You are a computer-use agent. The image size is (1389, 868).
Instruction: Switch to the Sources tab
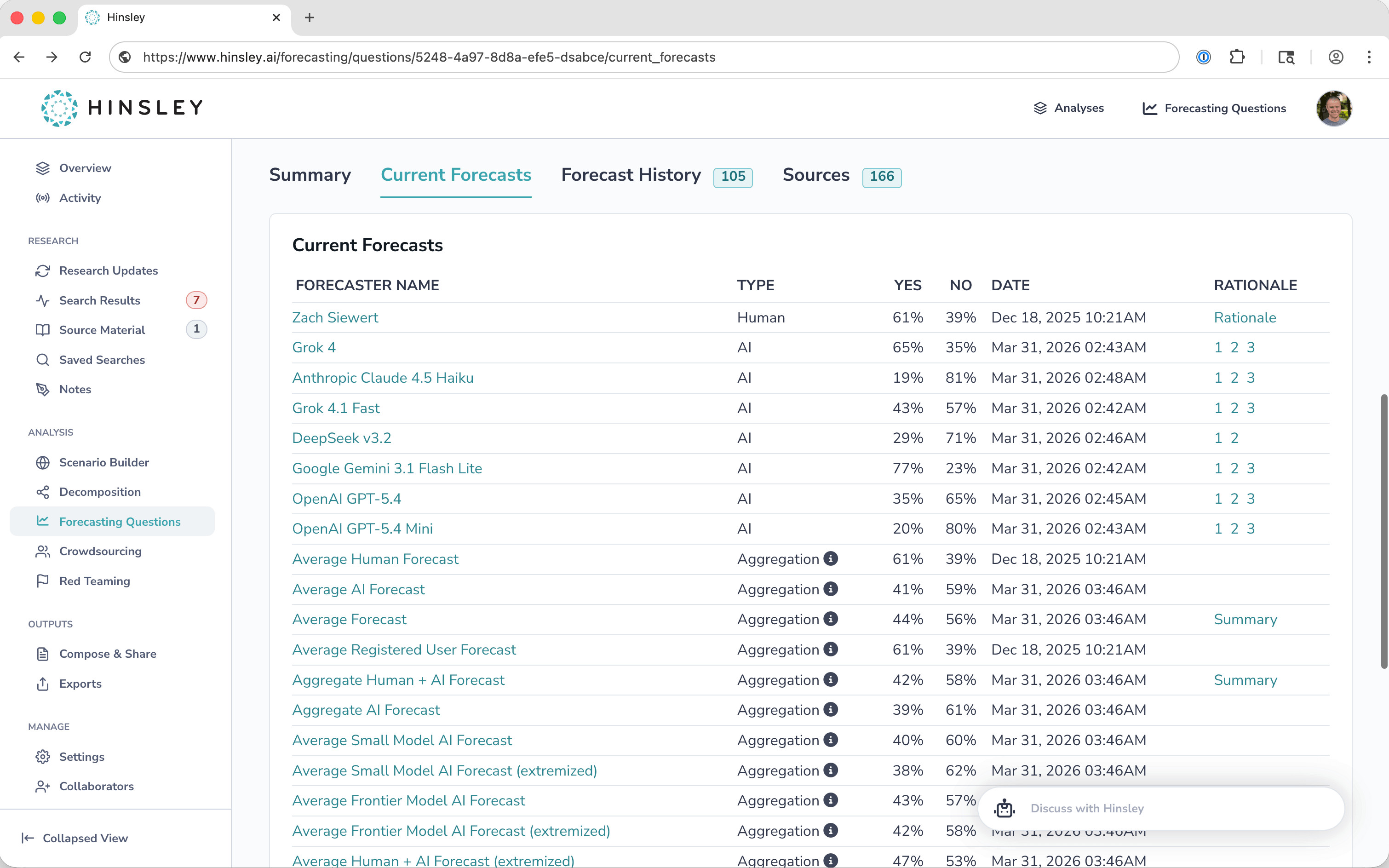pos(815,175)
